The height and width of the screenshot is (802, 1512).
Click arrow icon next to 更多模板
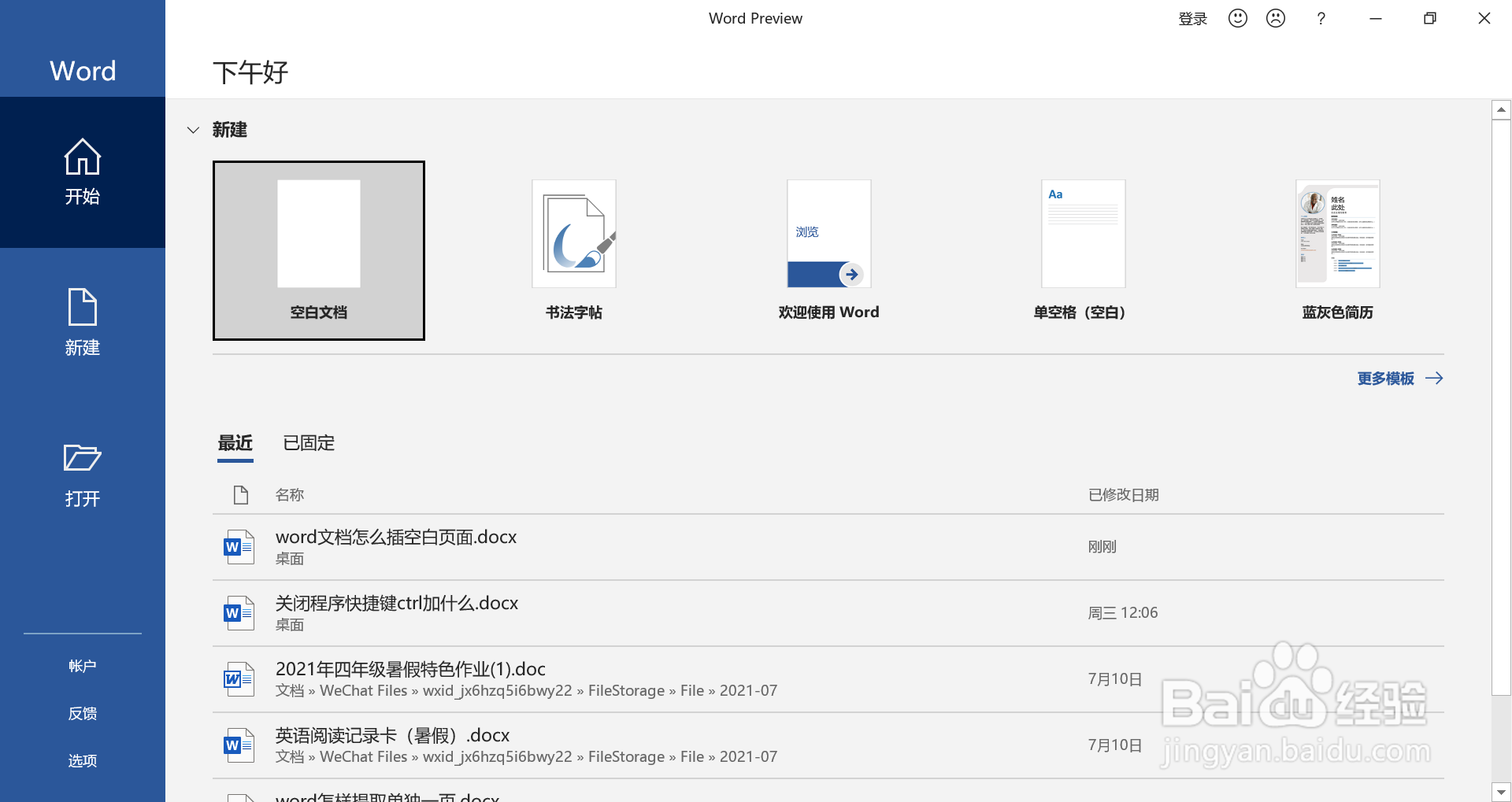(1434, 379)
